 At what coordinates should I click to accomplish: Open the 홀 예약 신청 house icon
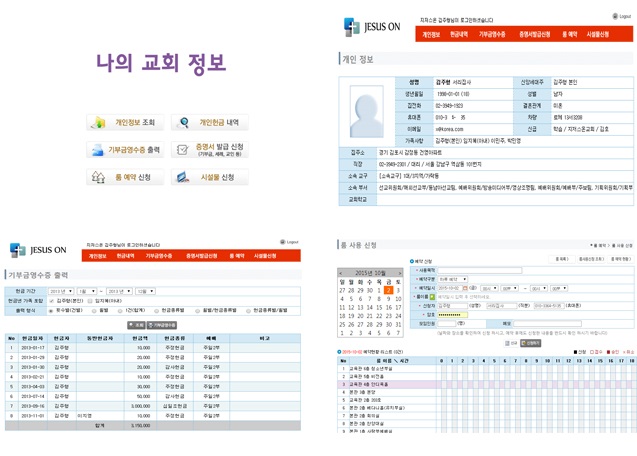[x=98, y=177]
